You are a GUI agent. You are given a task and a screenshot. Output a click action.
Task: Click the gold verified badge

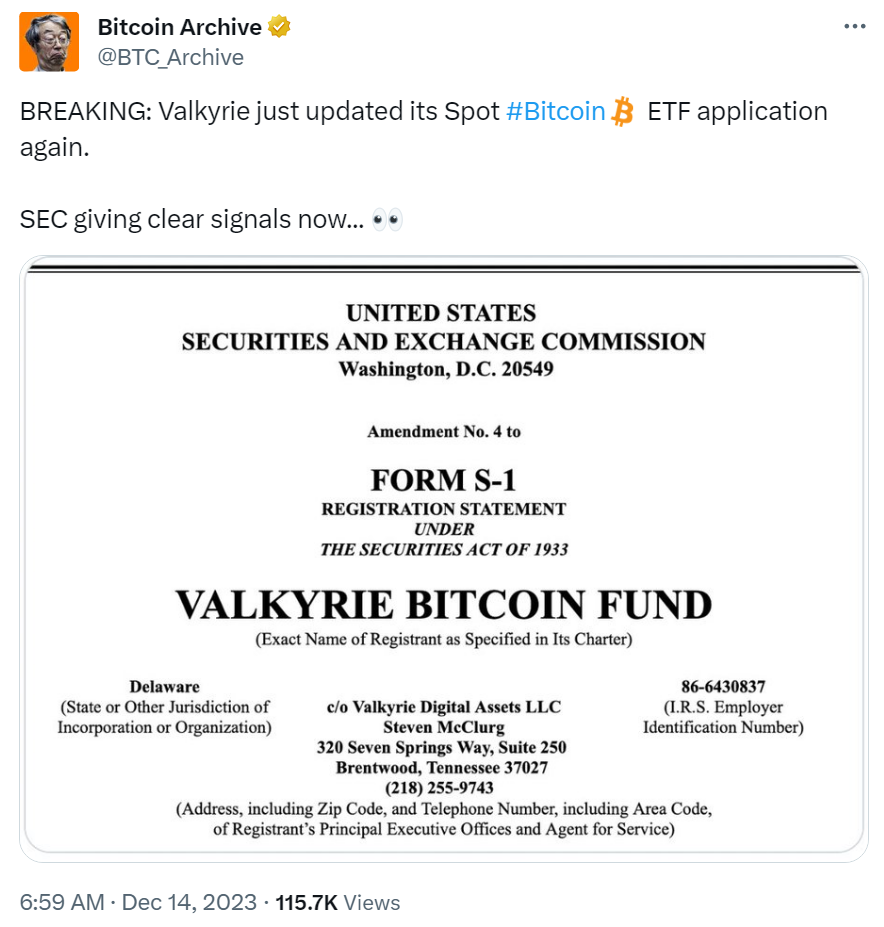(281, 27)
